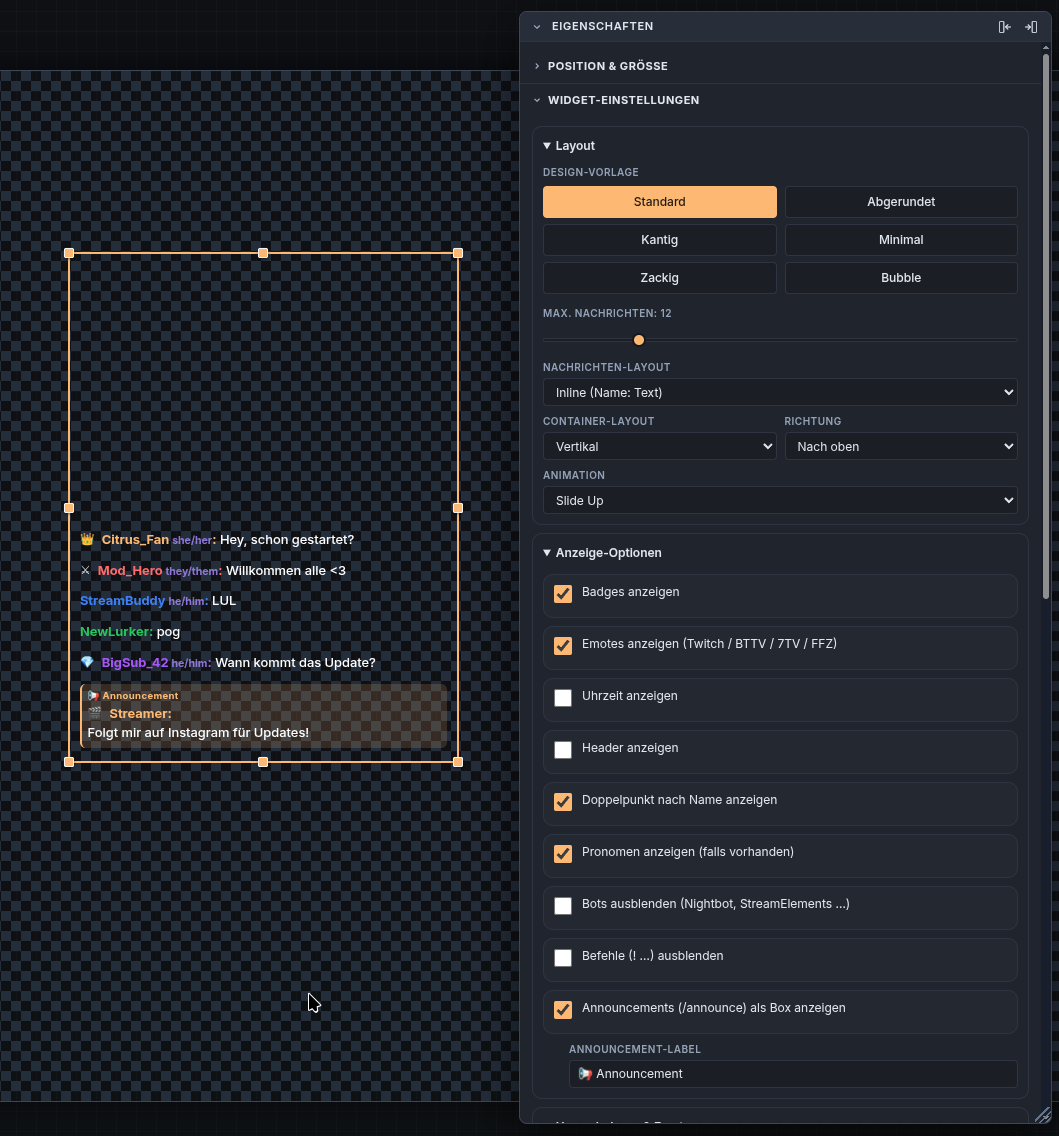Open the Richtung dropdown showing Nach oben
Viewport: 1059px width, 1136px height.
(x=900, y=446)
